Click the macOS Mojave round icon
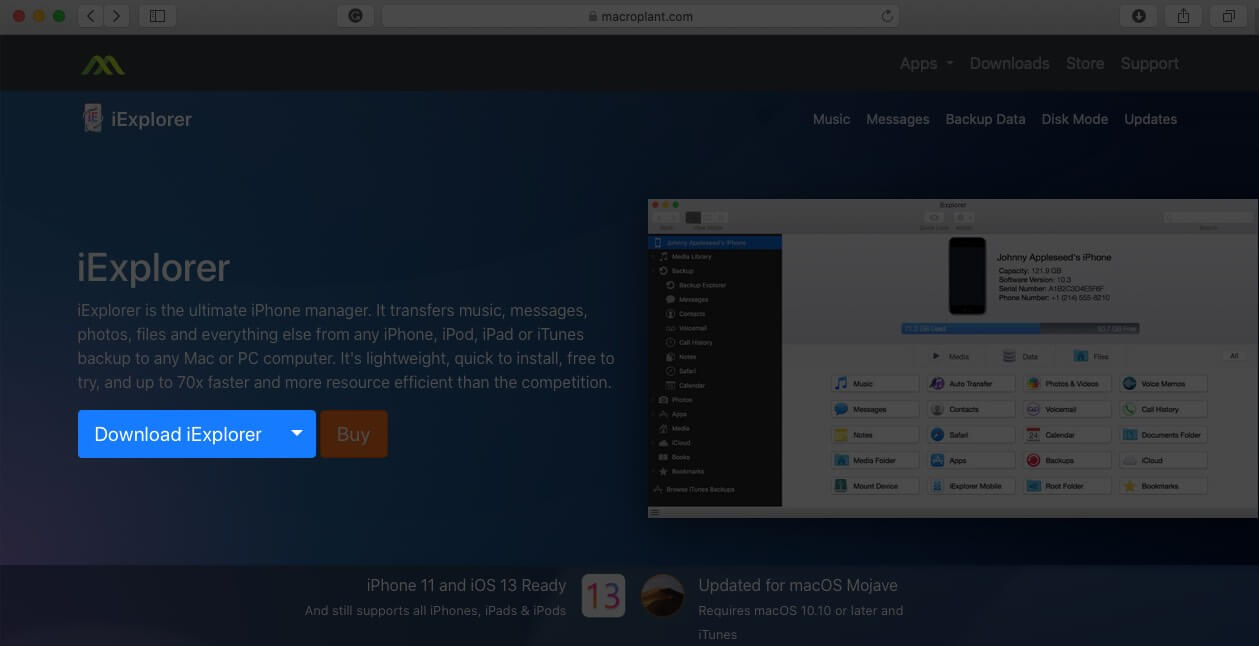Viewport: 1259px width, 646px height. [x=662, y=596]
